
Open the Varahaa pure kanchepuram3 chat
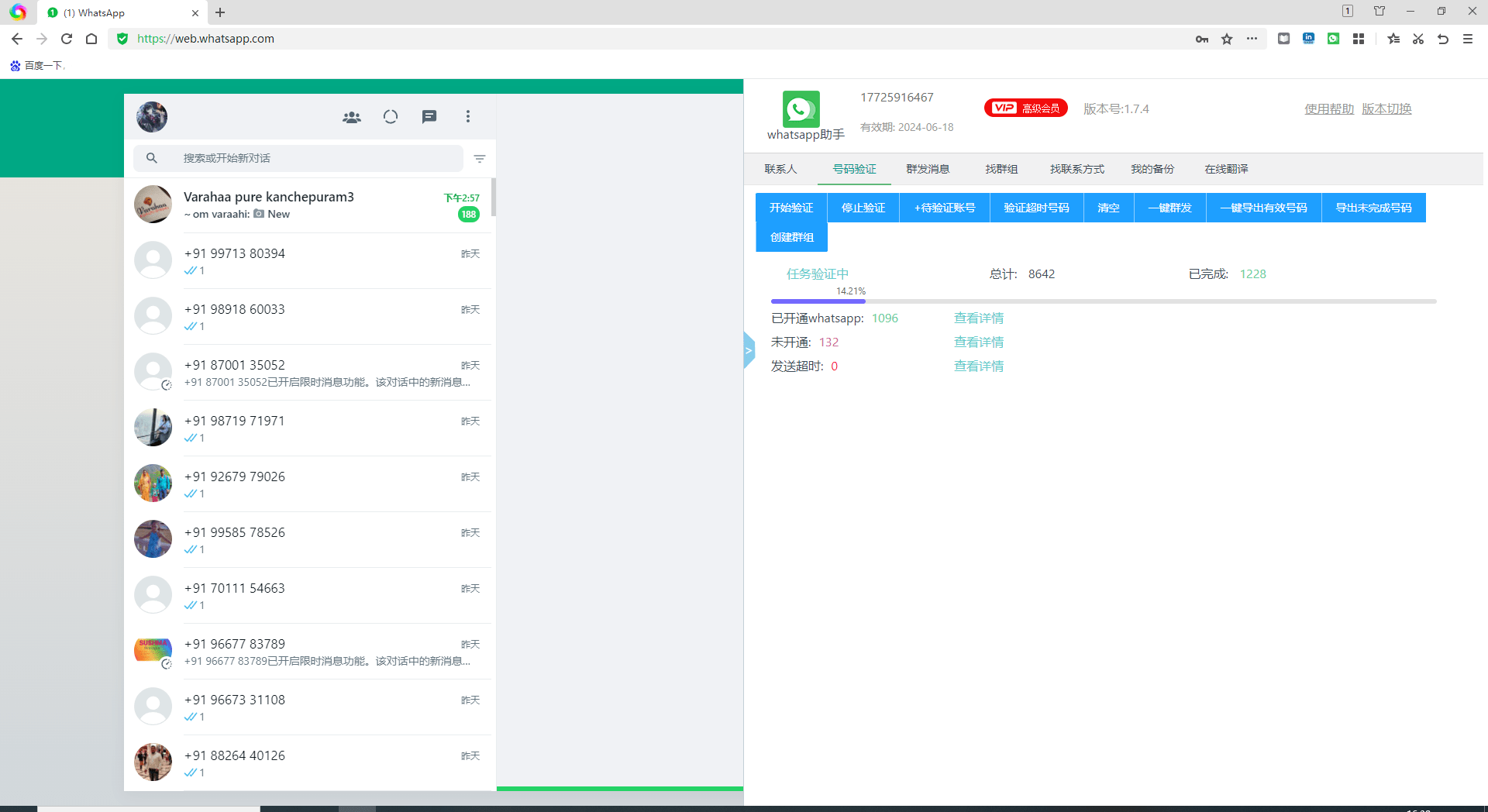(x=310, y=205)
